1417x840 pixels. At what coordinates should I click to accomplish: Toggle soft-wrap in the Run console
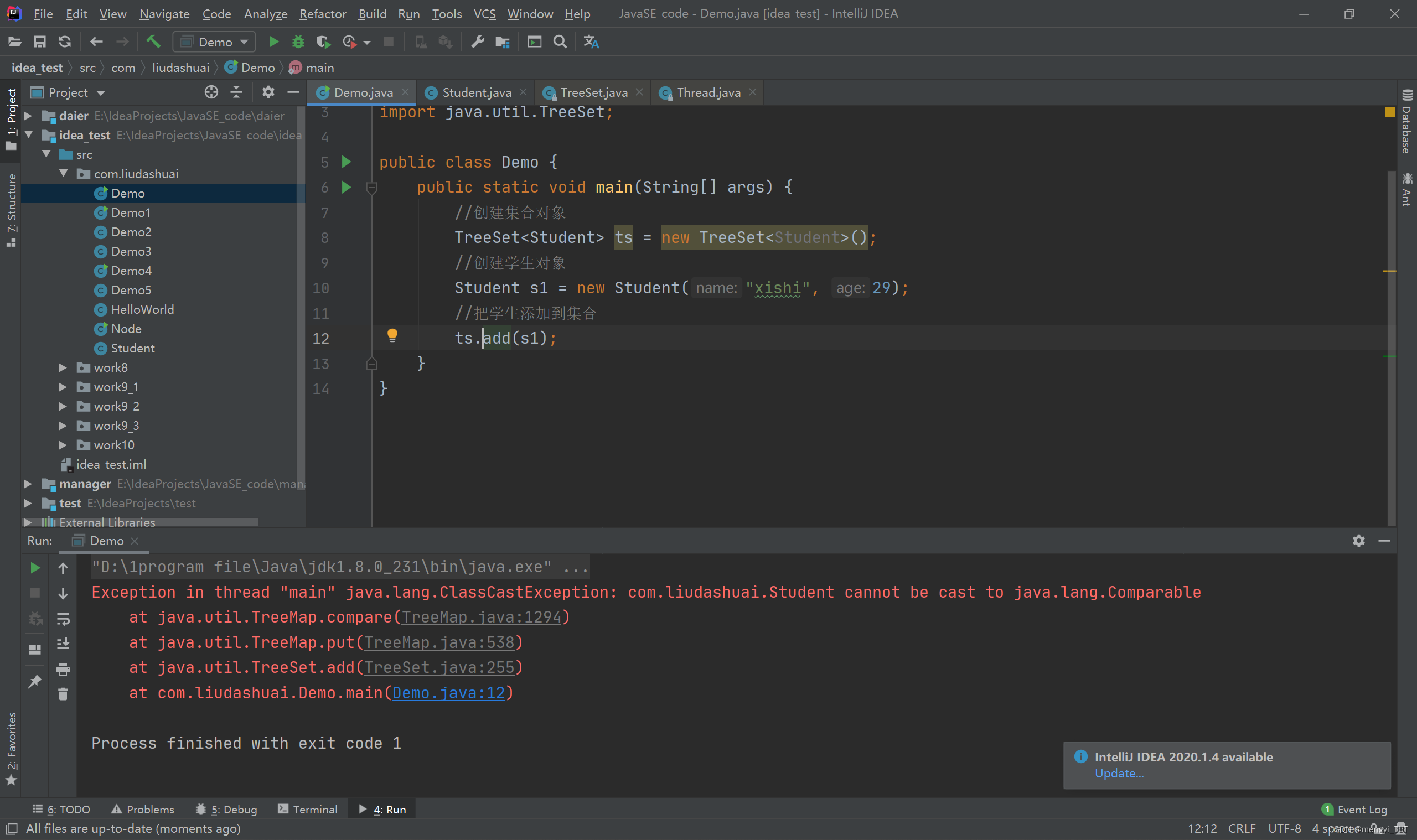(63, 618)
